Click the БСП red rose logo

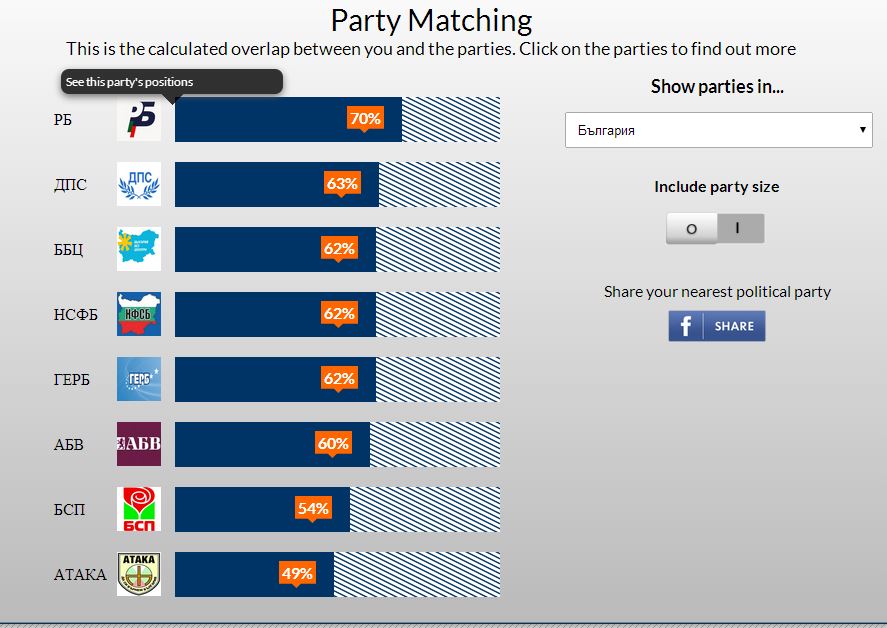point(139,509)
